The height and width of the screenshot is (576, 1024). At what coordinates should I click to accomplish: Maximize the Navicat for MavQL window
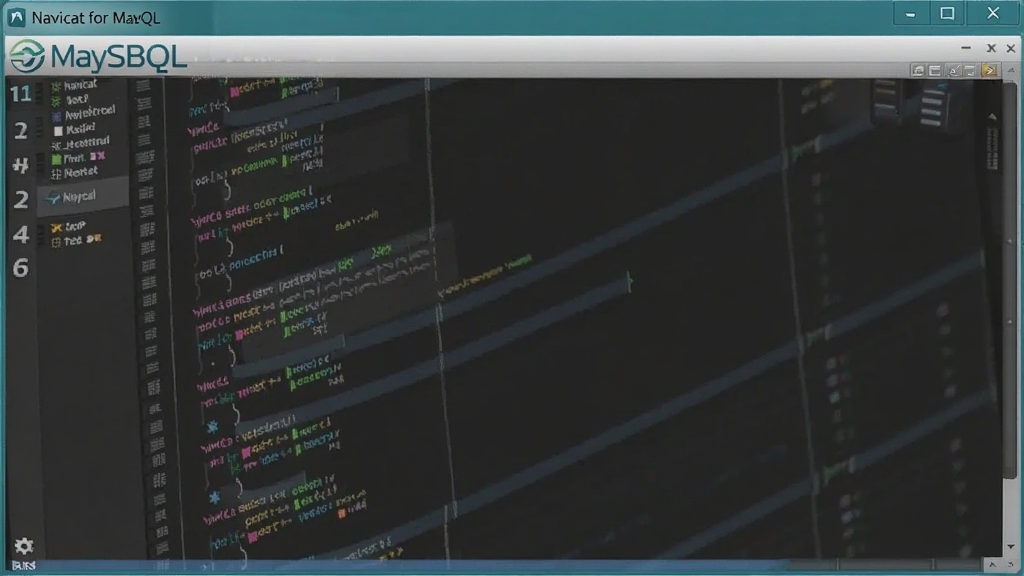click(947, 14)
